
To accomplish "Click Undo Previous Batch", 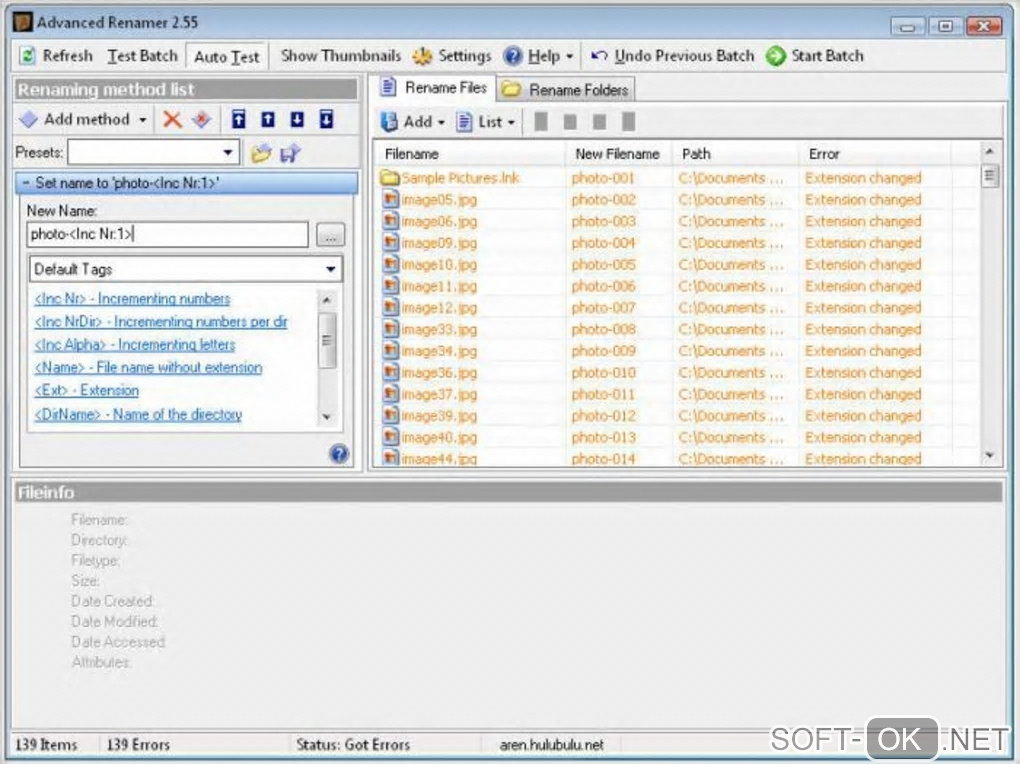I will pos(673,56).
